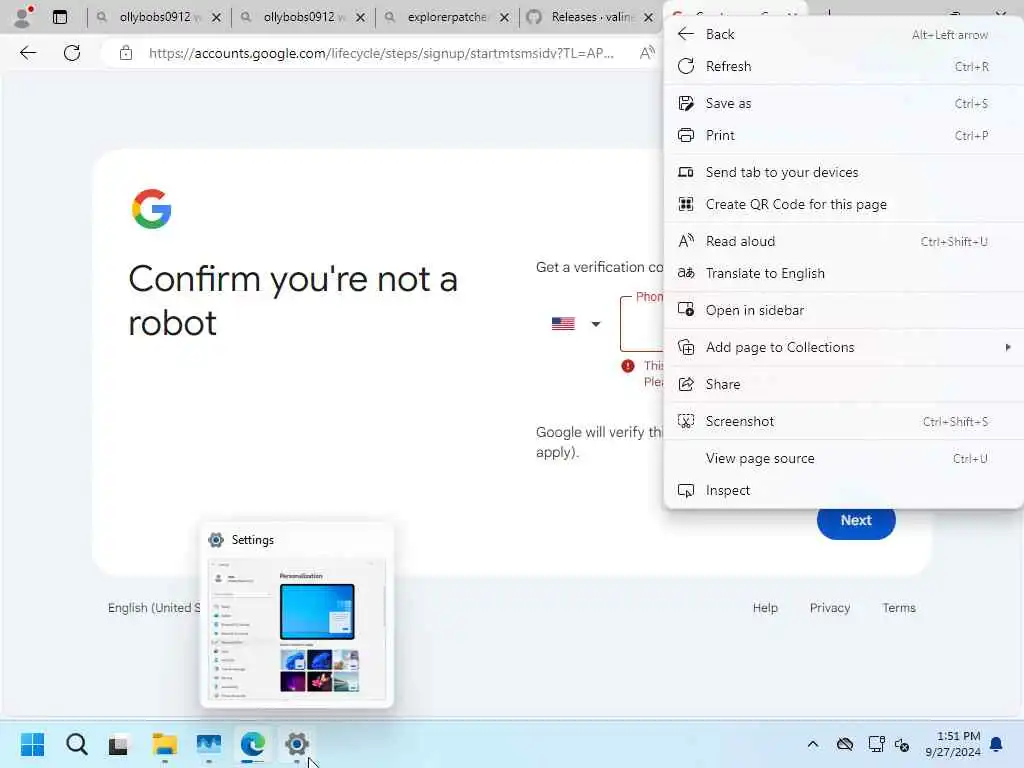
Task: Click the phone number input field
Action: 642,324
